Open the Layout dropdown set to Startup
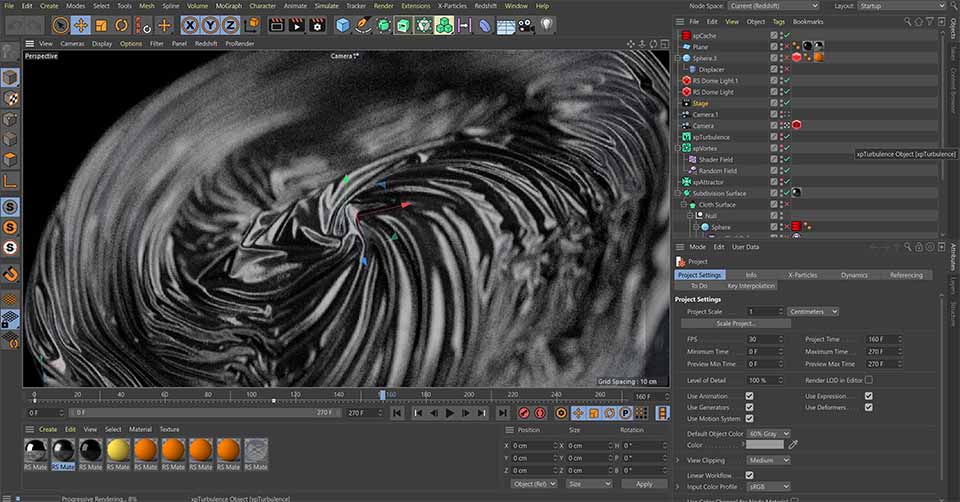Viewport: 960px width, 502px height. tap(902, 6)
